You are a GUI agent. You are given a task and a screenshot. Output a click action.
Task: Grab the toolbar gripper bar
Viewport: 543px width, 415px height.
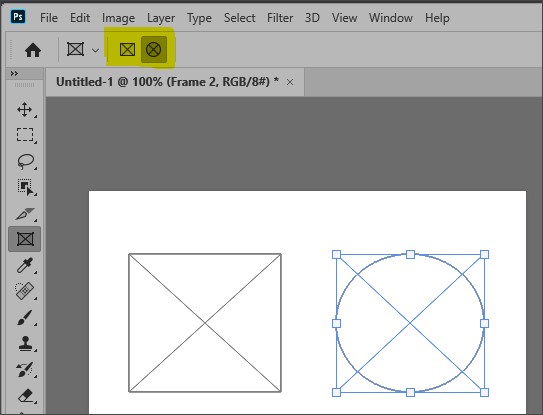point(25,85)
